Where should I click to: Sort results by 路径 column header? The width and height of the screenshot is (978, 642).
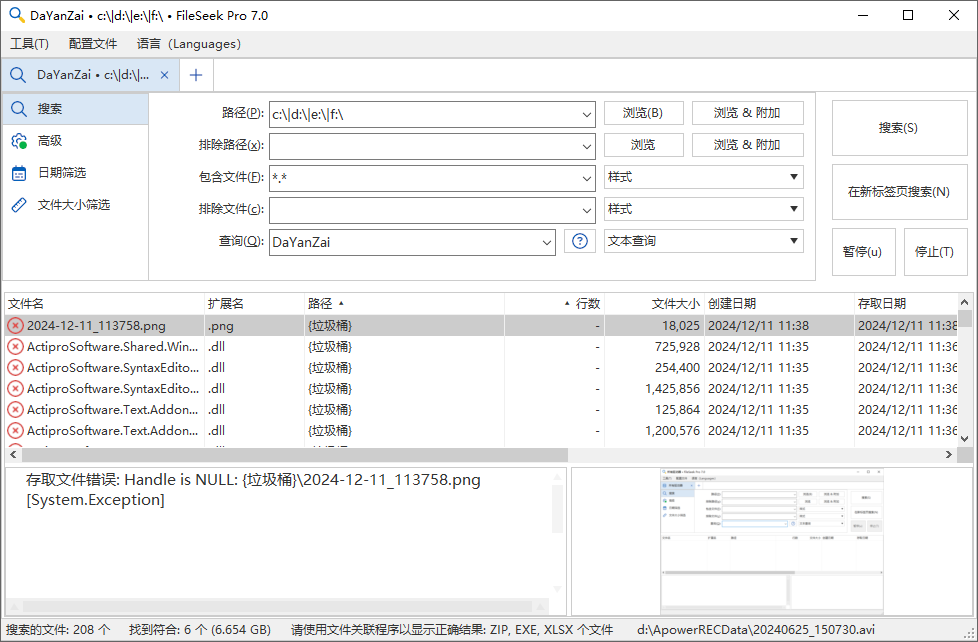point(404,304)
